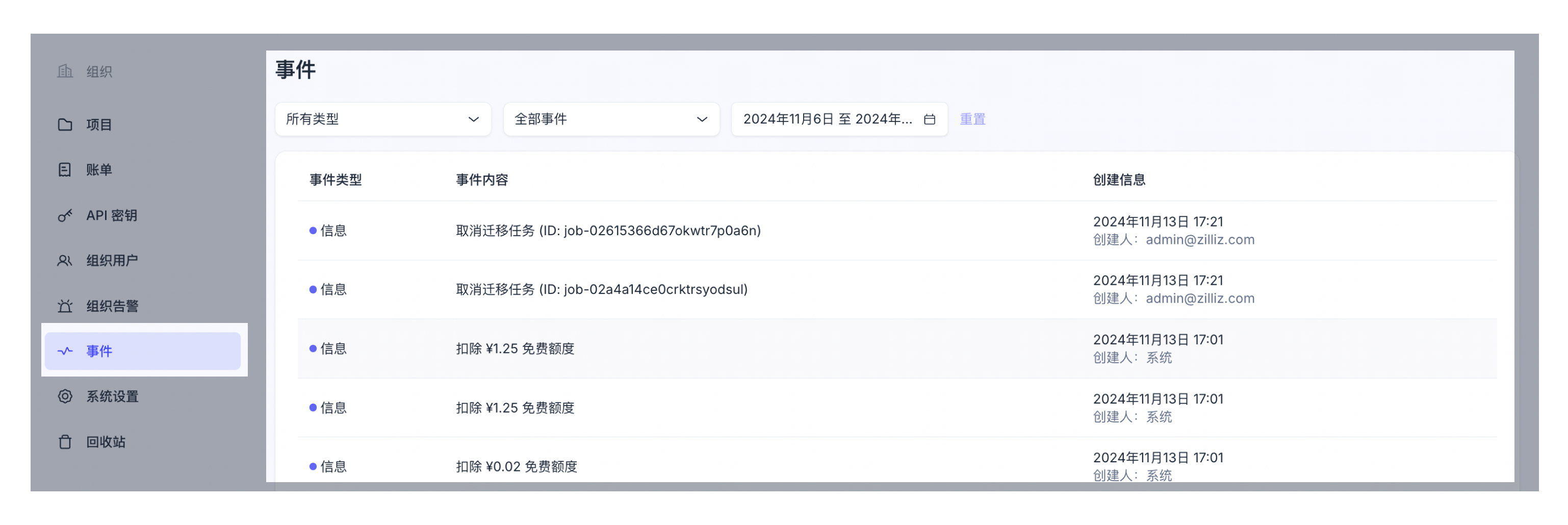Click the calendar icon in date filter

pos(929,119)
